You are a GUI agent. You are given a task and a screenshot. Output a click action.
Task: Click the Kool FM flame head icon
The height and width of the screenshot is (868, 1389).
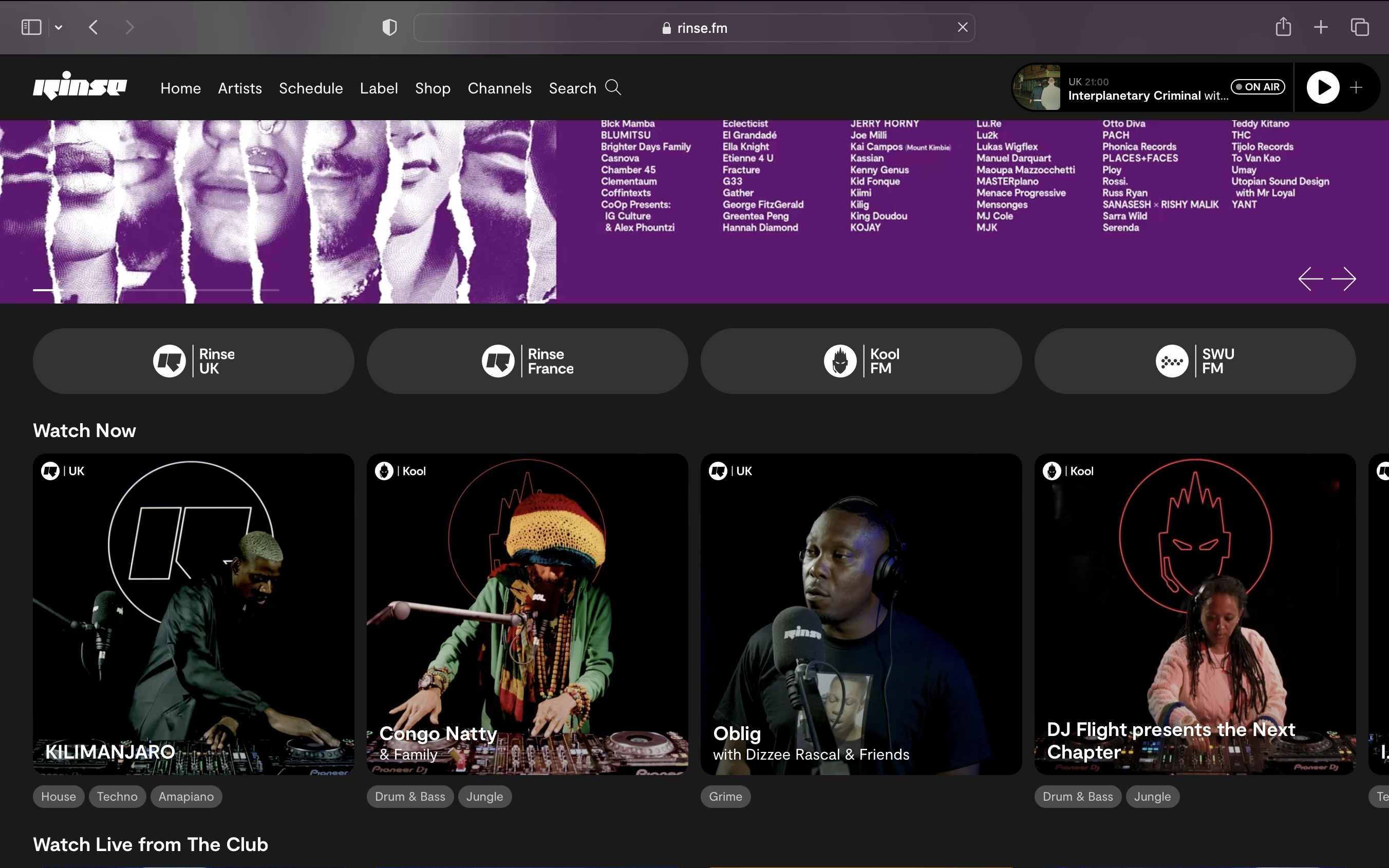coord(840,361)
